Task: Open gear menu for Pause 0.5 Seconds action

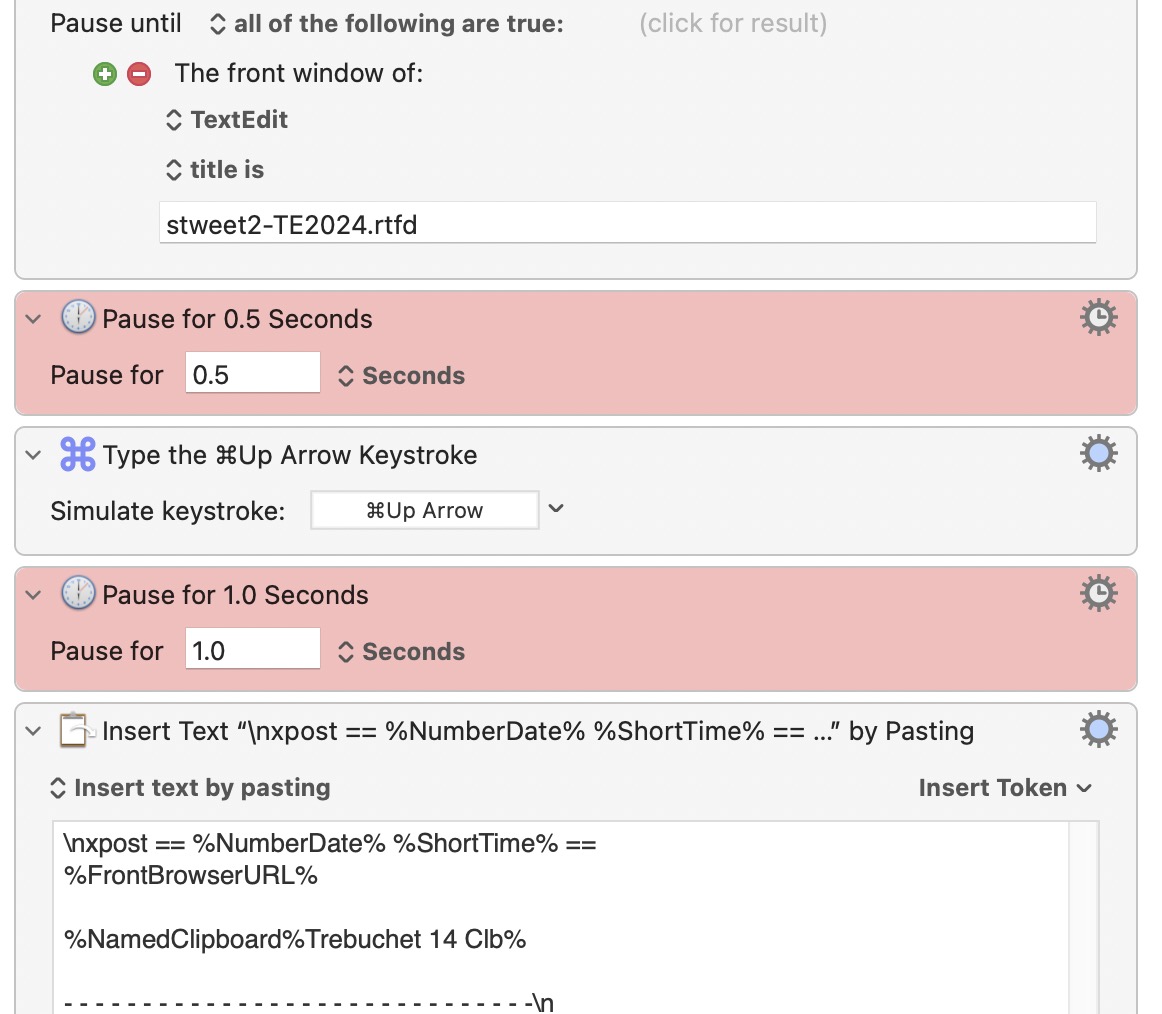Action: click(x=1098, y=318)
